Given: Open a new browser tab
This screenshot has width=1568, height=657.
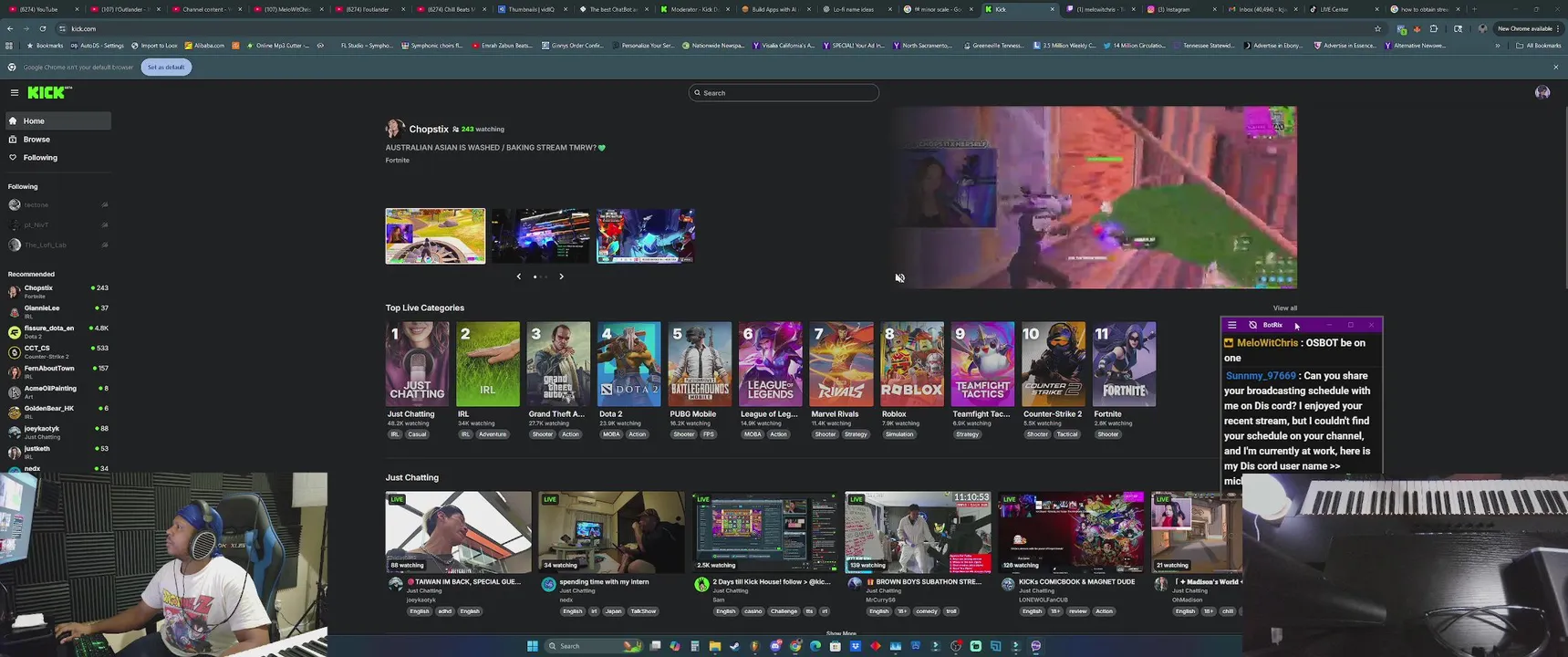Looking at the screenshot, I should coord(1474,9).
